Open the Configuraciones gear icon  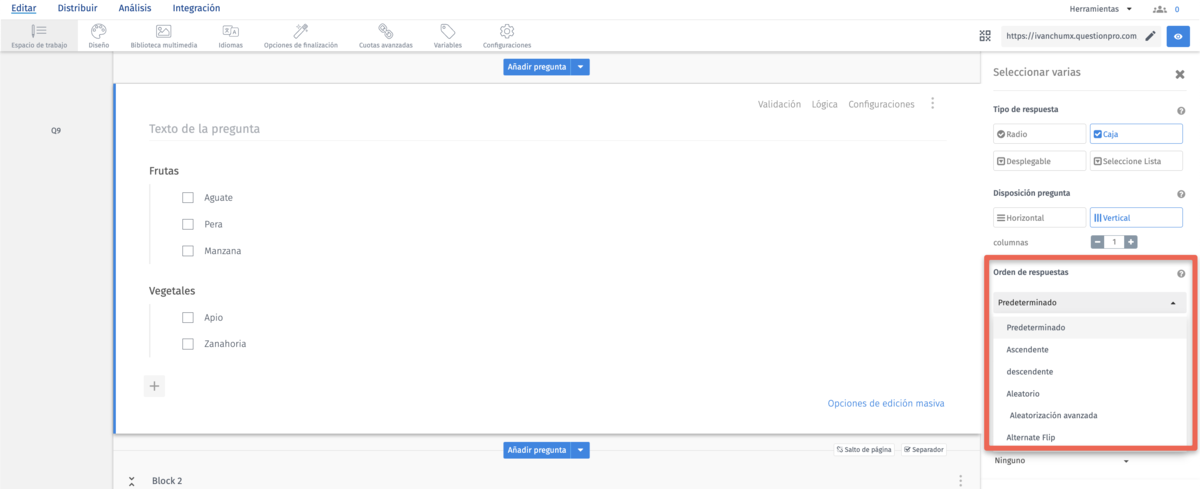(x=507, y=31)
